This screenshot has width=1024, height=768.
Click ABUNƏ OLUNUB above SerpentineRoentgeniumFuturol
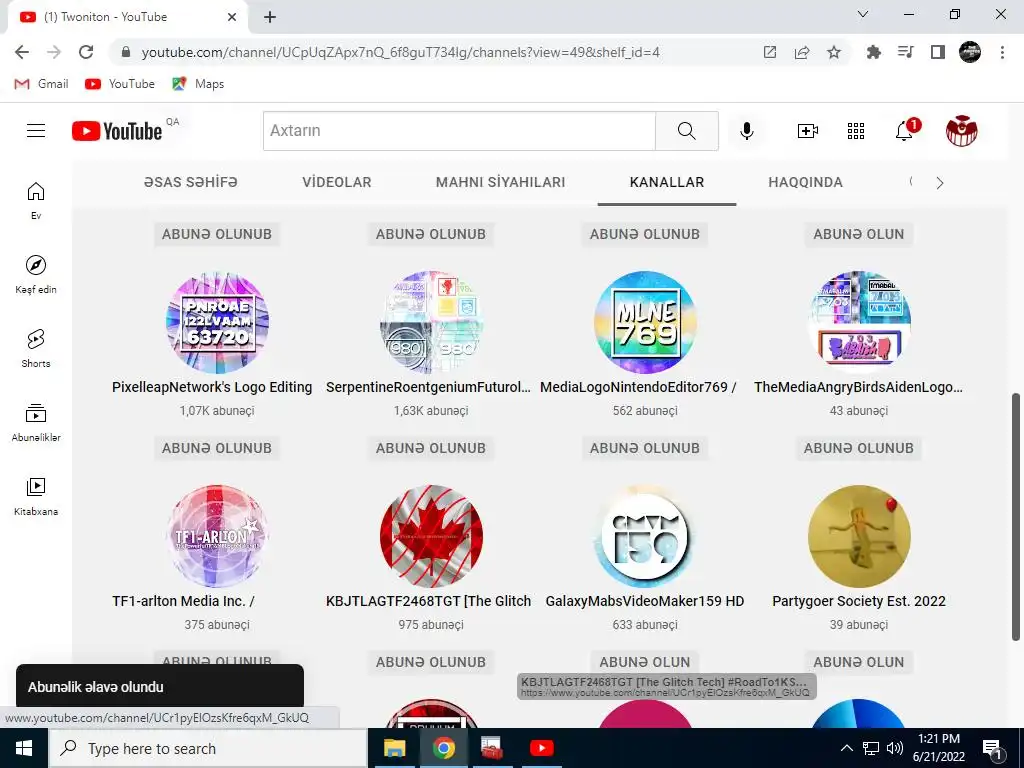pos(431,234)
